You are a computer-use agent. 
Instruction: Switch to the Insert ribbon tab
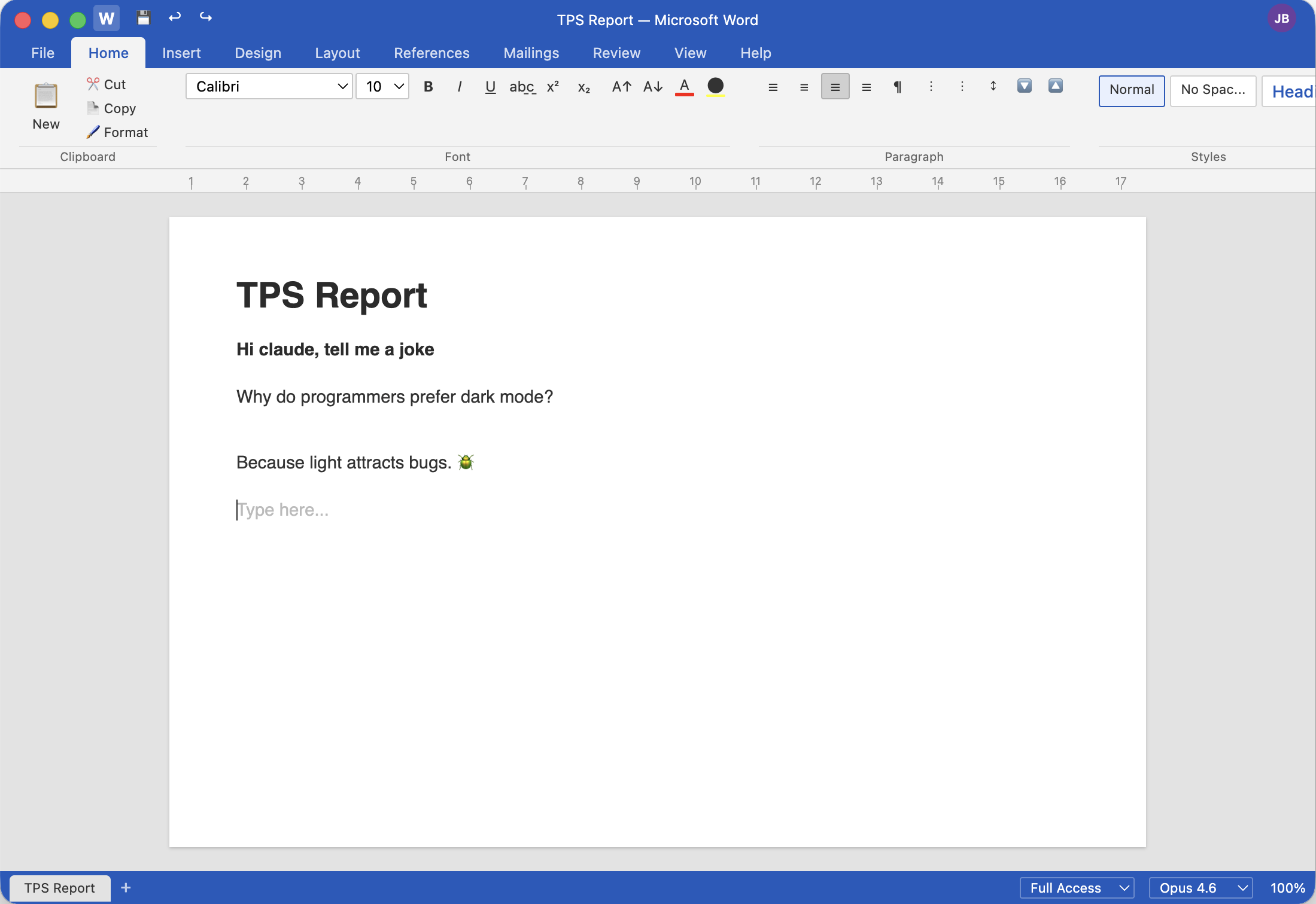coord(181,53)
